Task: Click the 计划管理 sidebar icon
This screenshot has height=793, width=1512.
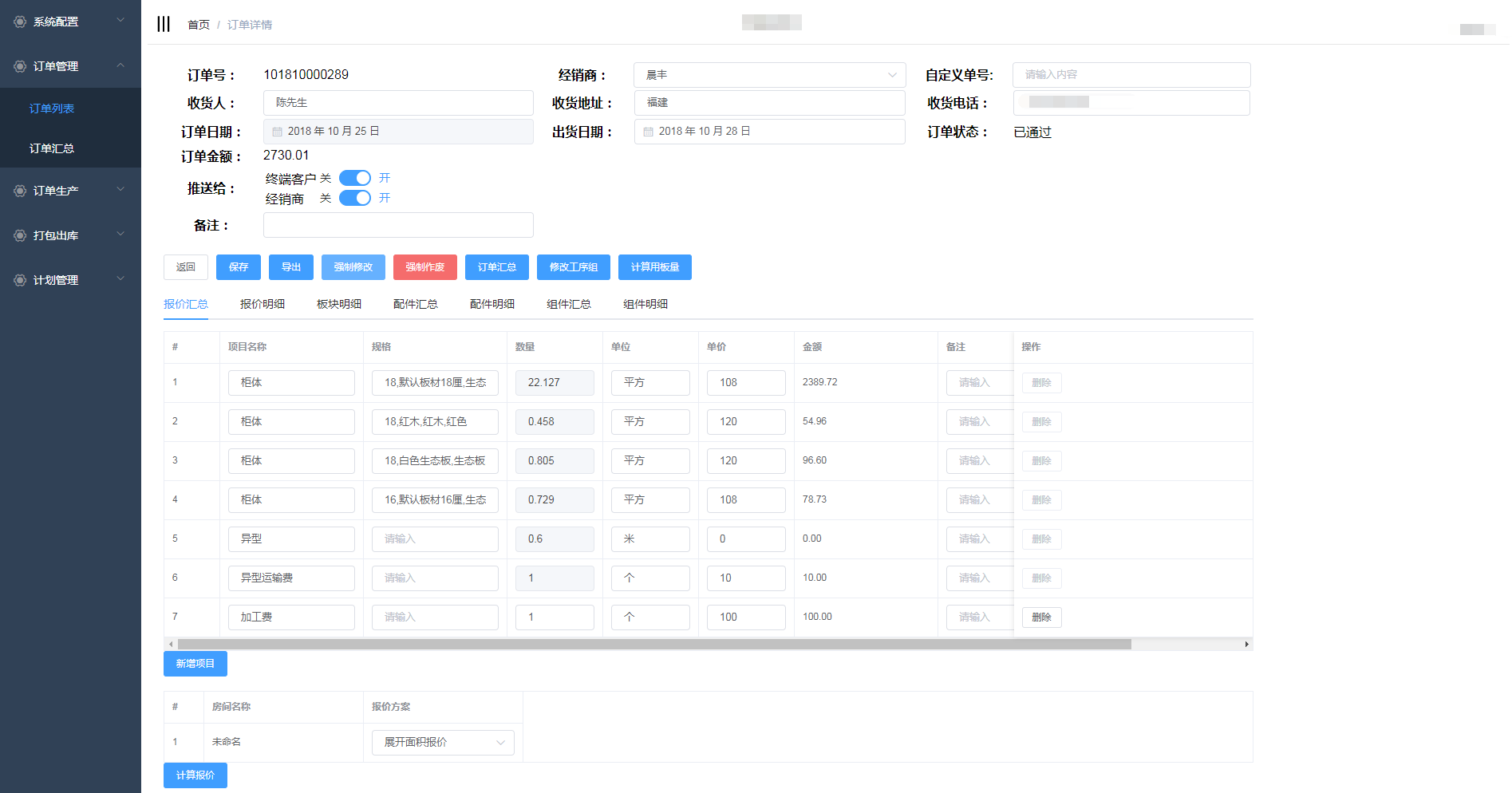Action: pos(20,280)
